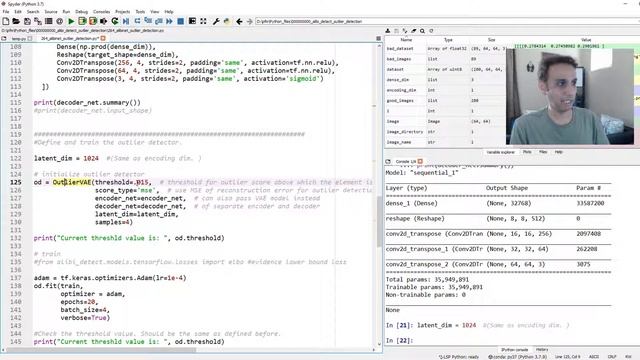This screenshot has height=360, width=640.
Task: Remove all variables eraser icon
Action: (x=413, y=31)
